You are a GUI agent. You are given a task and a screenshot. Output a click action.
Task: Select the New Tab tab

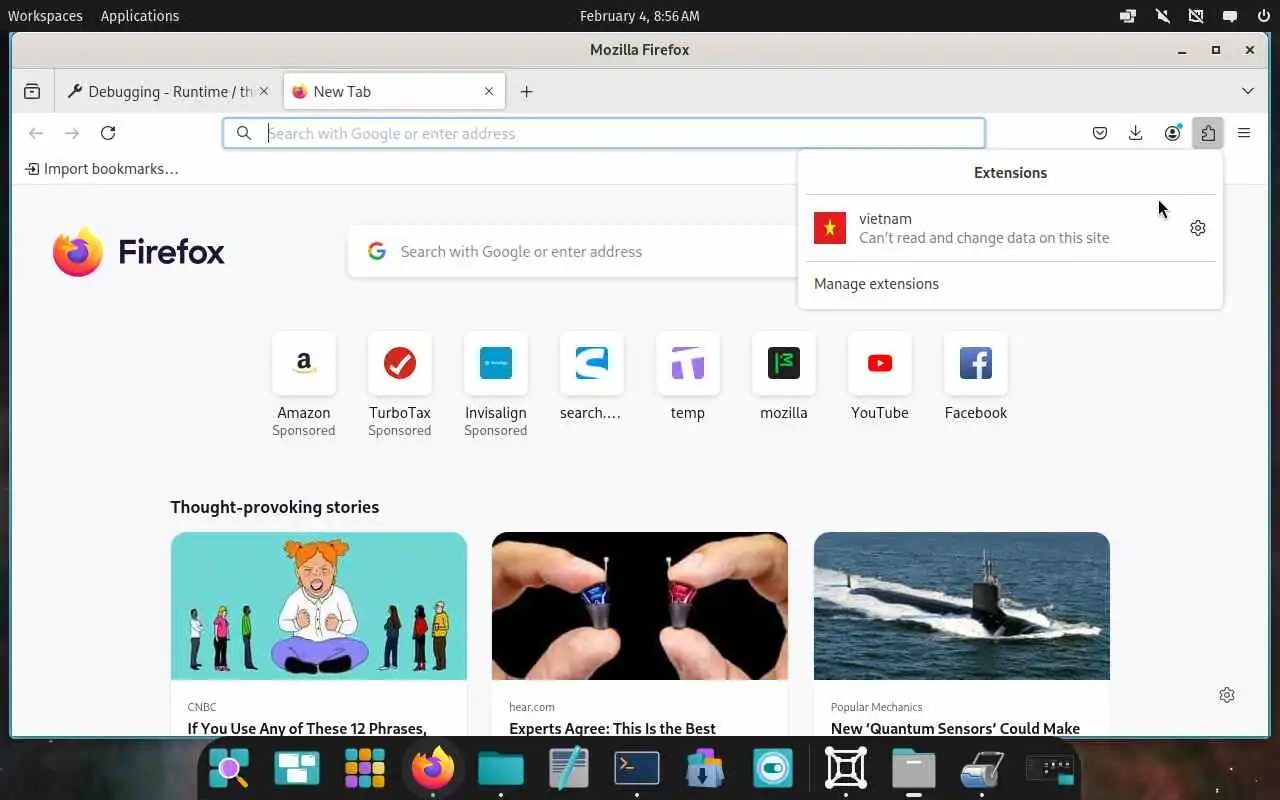[394, 91]
